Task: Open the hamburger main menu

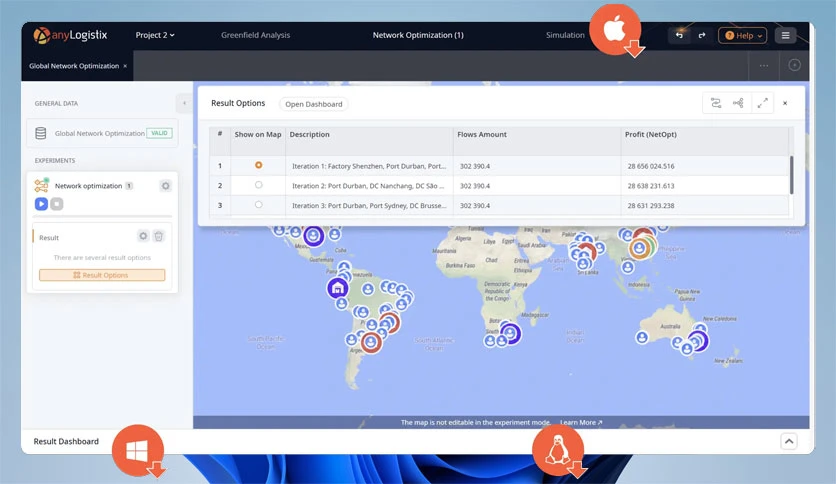Action: point(785,35)
